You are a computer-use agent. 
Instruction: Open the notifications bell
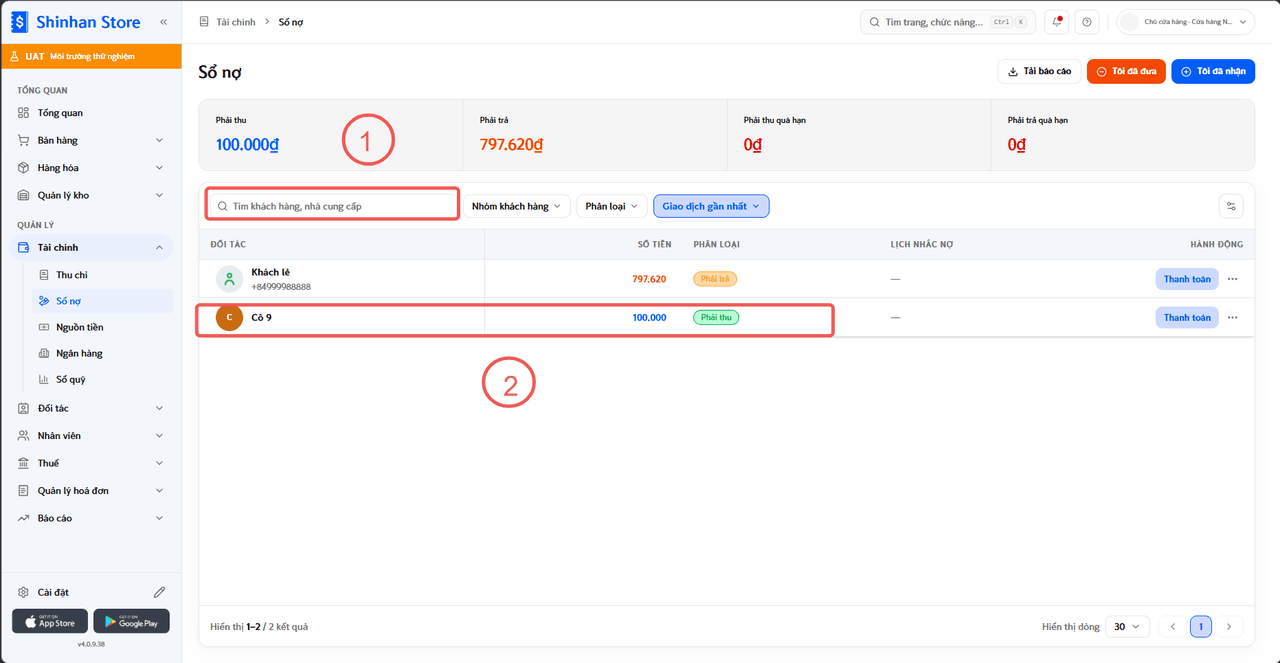tap(1057, 22)
